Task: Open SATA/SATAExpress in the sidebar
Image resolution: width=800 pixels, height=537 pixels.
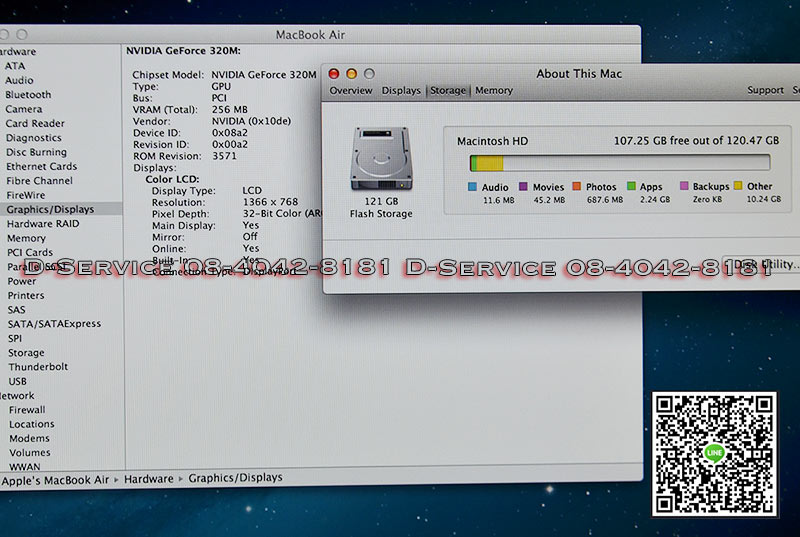Action: coord(55,323)
